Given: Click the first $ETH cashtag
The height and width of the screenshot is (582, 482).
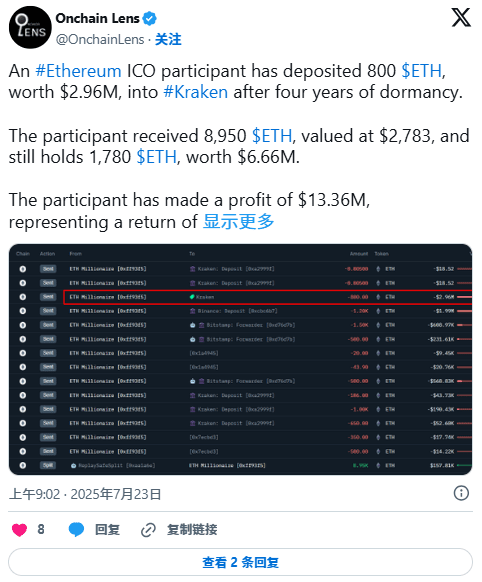Looking at the screenshot, I should [422, 71].
